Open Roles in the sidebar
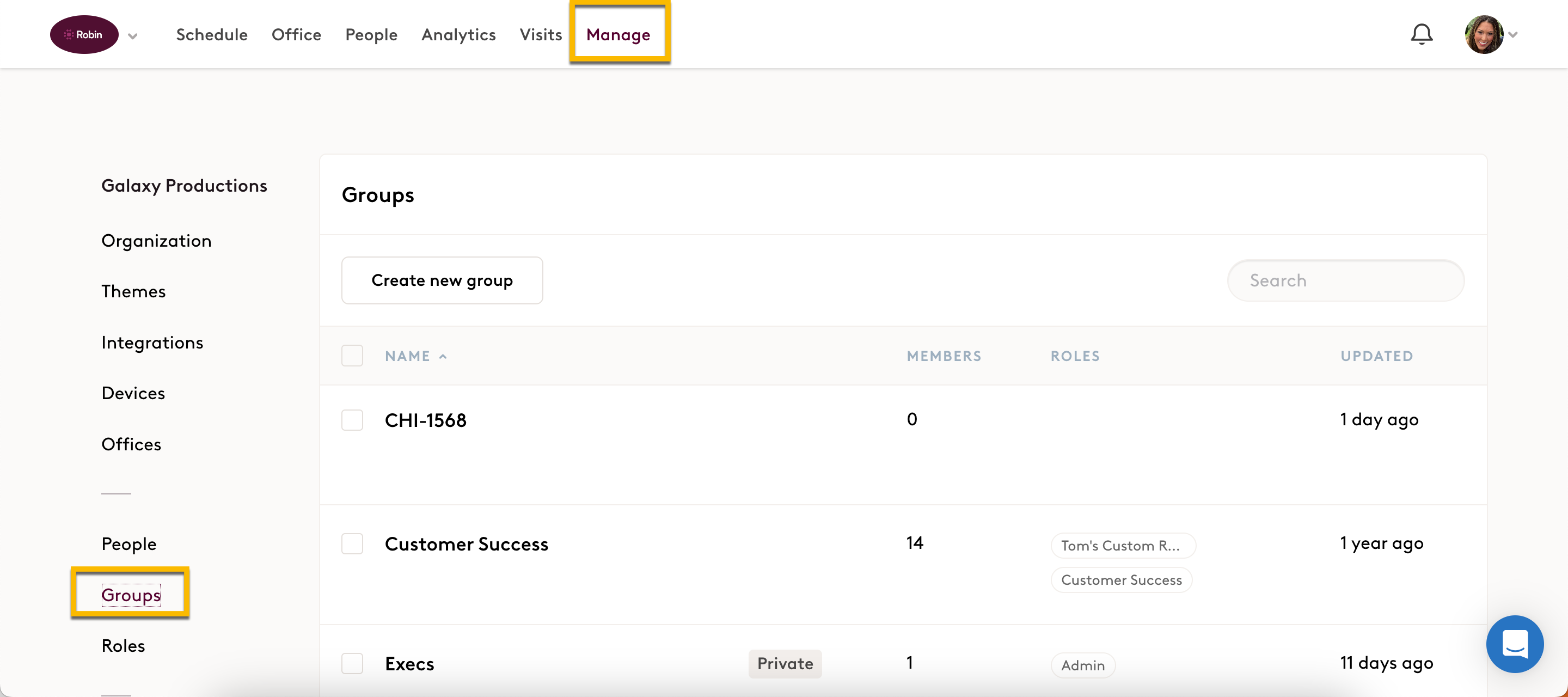This screenshot has height=697, width=1568. [x=124, y=646]
